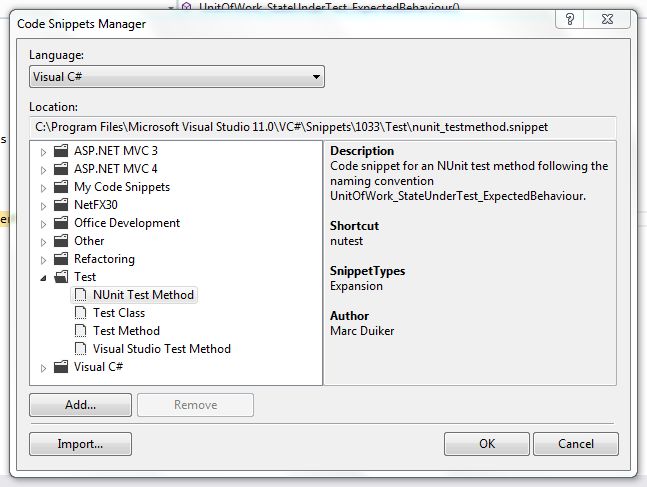
Task: Expand the ASP.NET MVC 3 node
Action: [43, 152]
